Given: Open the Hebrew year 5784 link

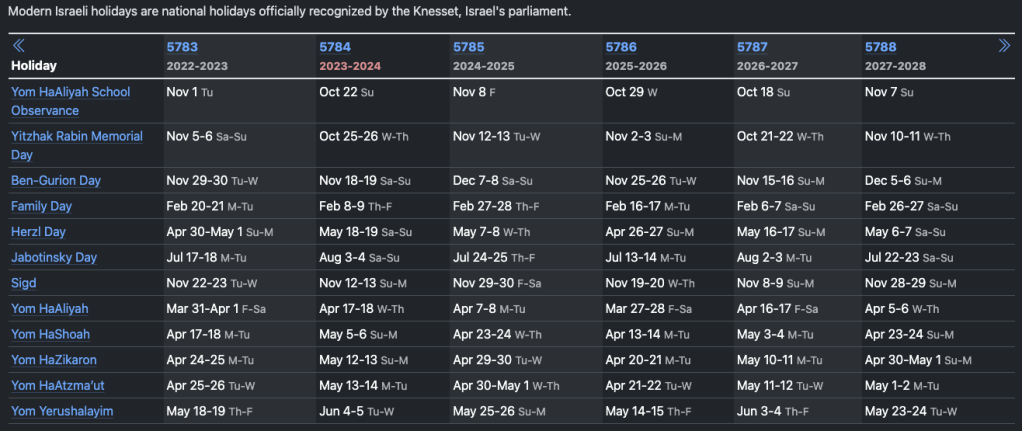Looking at the screenshot, I should pos(334,47).
